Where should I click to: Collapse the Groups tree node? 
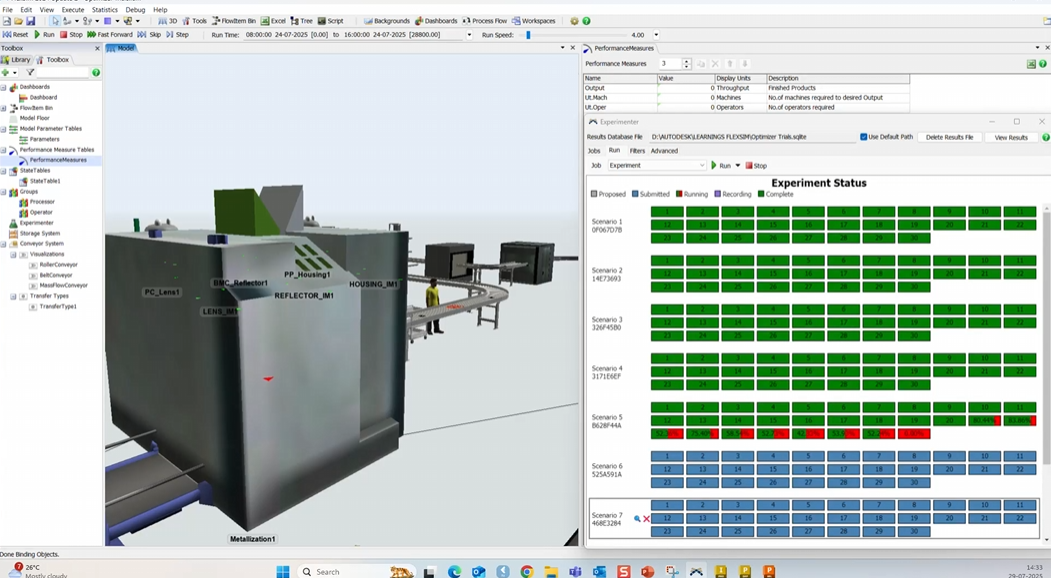(4, 192)
